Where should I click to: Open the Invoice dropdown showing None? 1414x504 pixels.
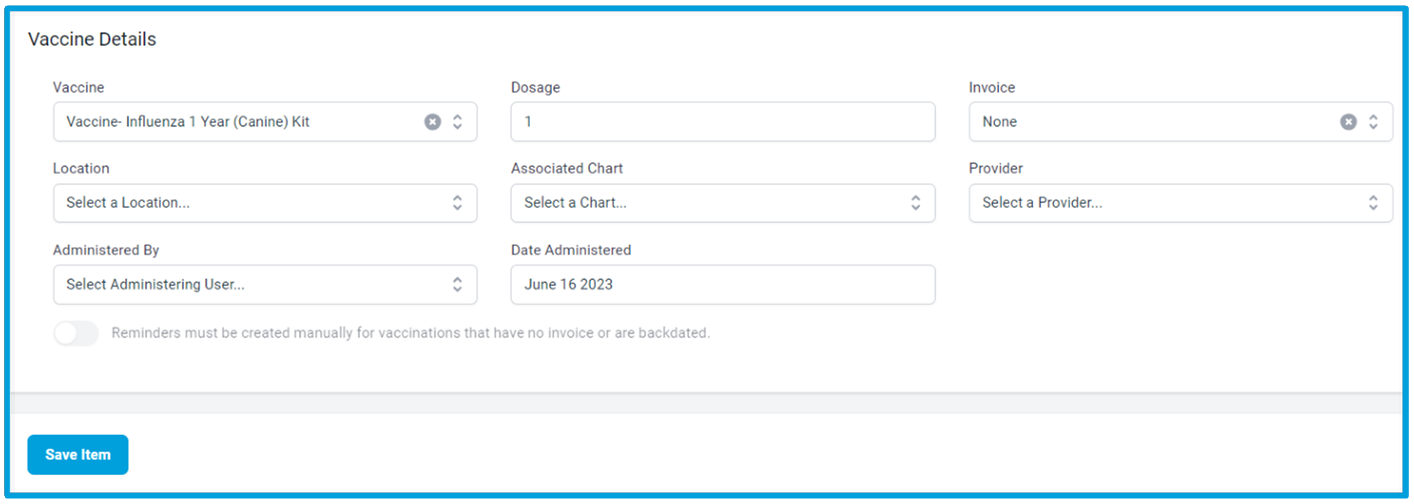(x=1181, y=122)
